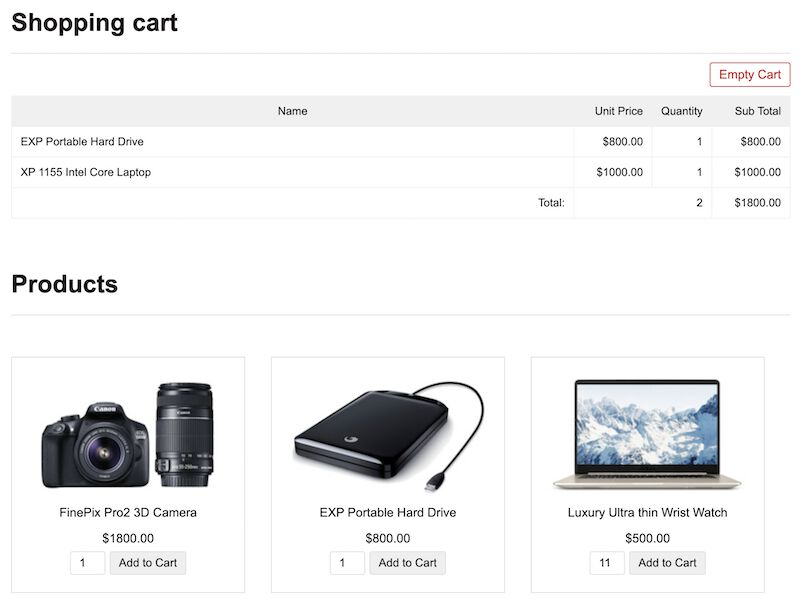This screenshot has height=605, width=800.
Task: Click the Name column header
Action: (x=293, y=111)
